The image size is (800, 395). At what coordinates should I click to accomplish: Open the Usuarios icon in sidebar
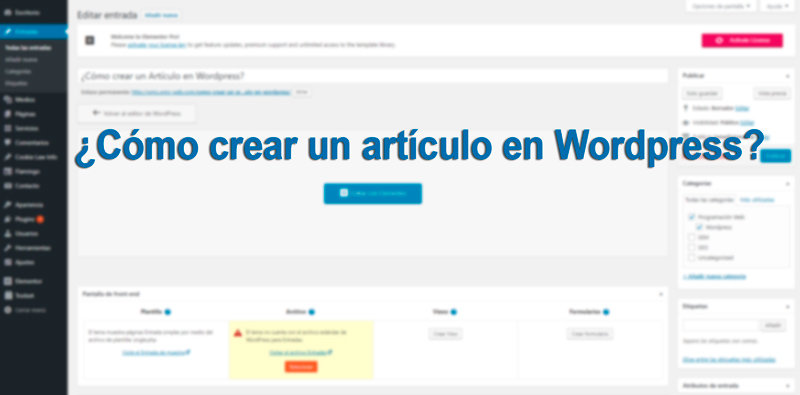(7, 233)
